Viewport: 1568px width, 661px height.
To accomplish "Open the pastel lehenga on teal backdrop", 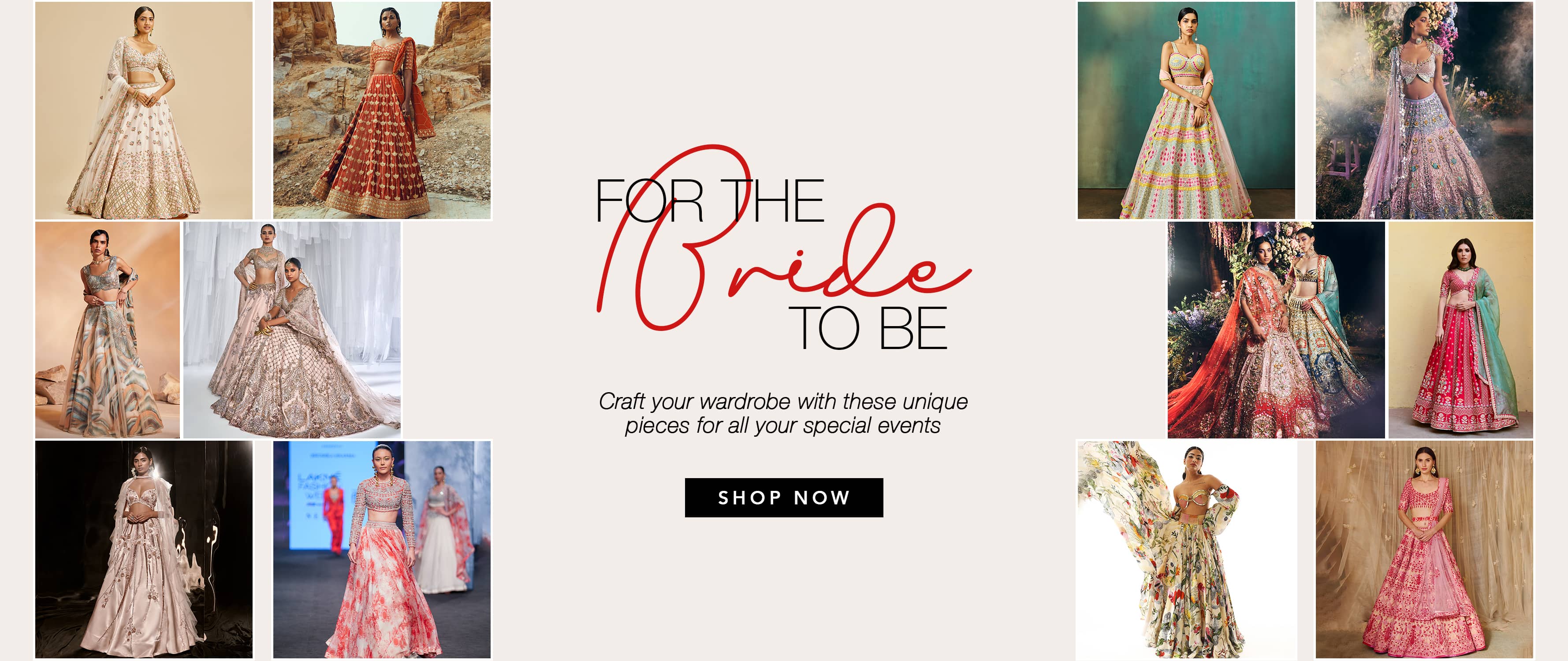I will [x=1186, y=110].
